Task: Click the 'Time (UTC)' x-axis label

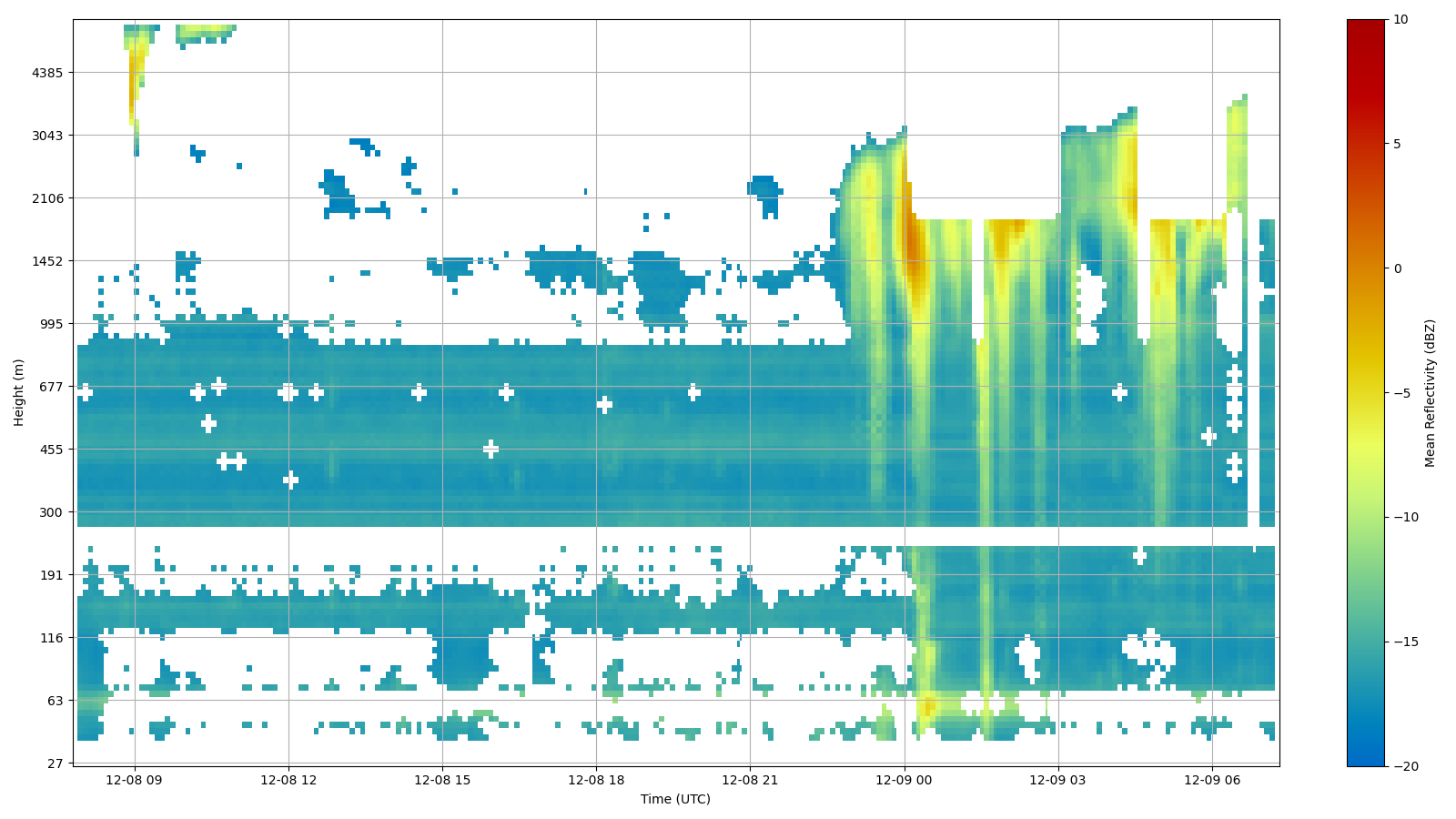Action: pyautogui.click(x=675, y=799)
